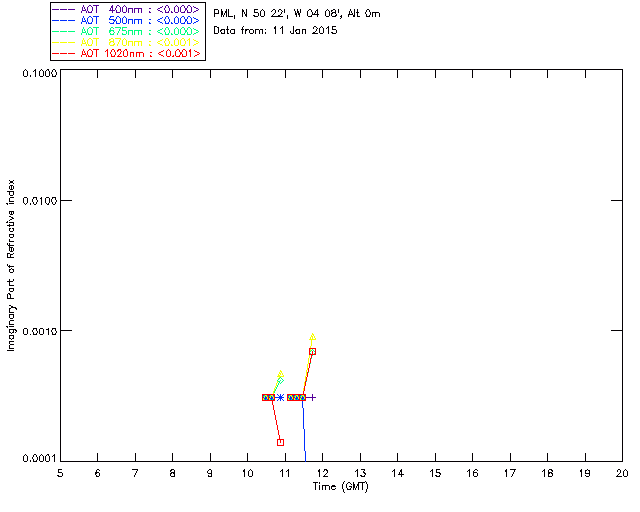Click the AOT 1020nm legend entry

click(x=127, y=53)
